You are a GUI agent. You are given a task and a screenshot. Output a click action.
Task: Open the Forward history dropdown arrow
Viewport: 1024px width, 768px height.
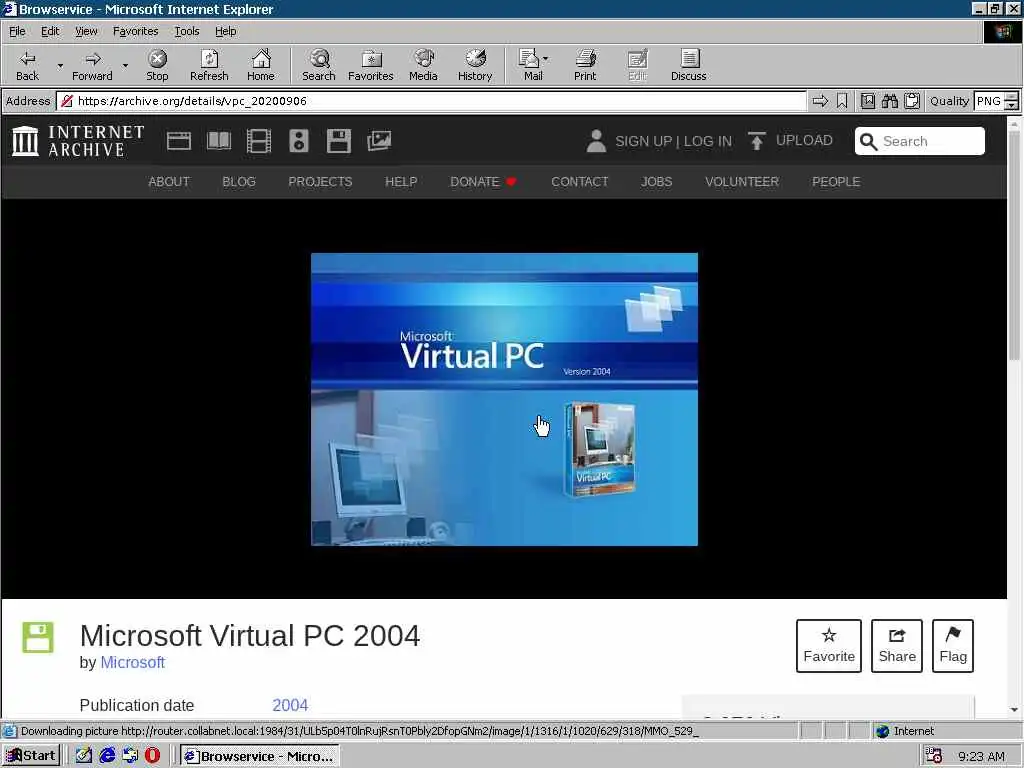[125, 65]
